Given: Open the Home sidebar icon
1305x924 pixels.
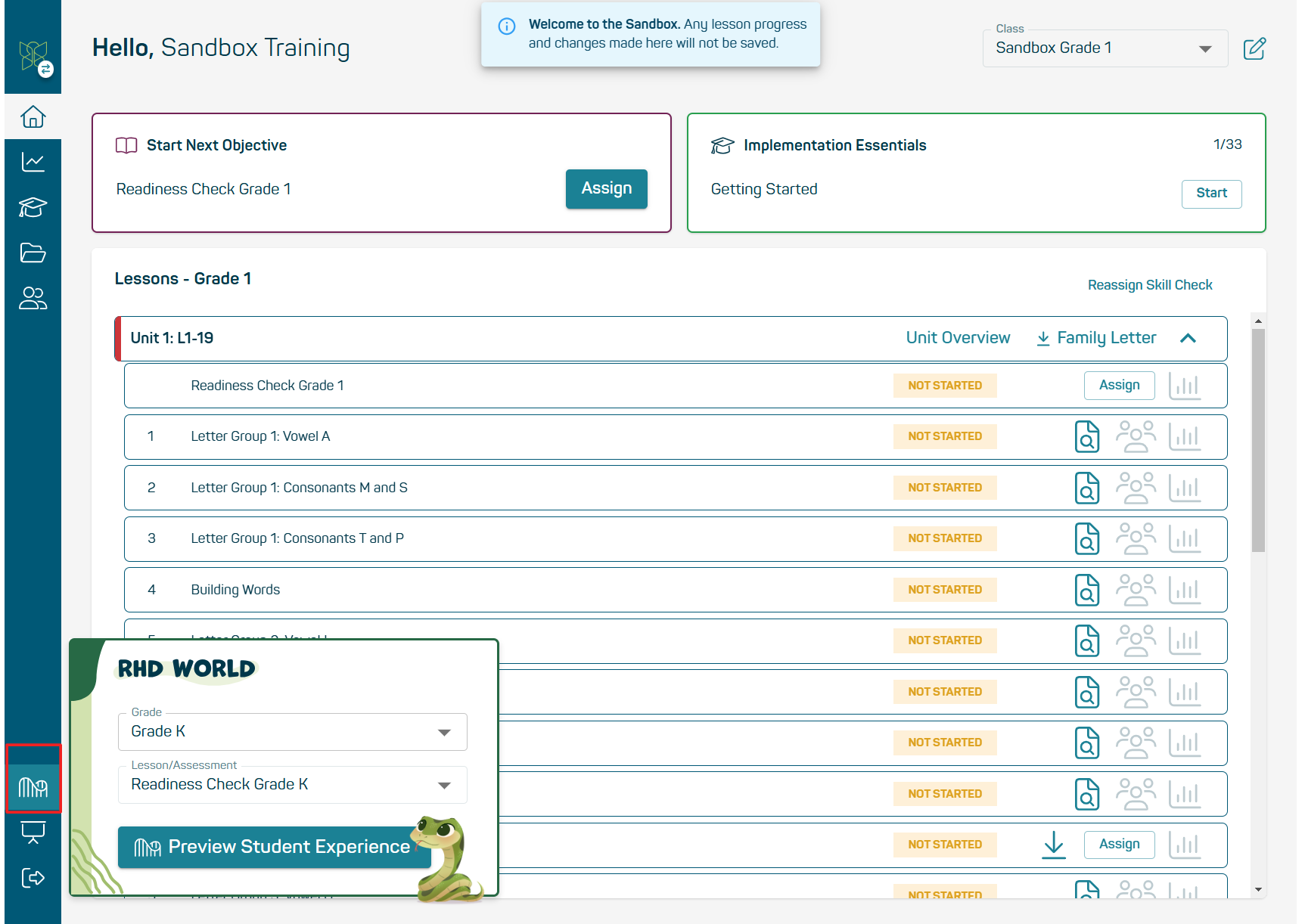Looking at the screenshot, I should (x=33, y=116).
